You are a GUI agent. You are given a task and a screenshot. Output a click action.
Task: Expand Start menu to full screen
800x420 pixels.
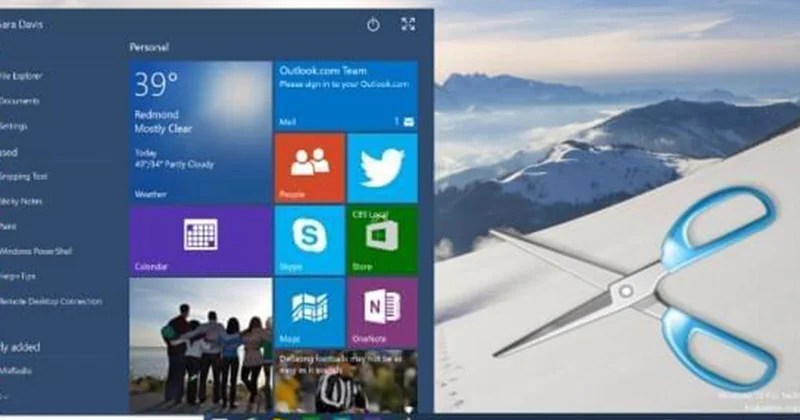pos(408,24)
